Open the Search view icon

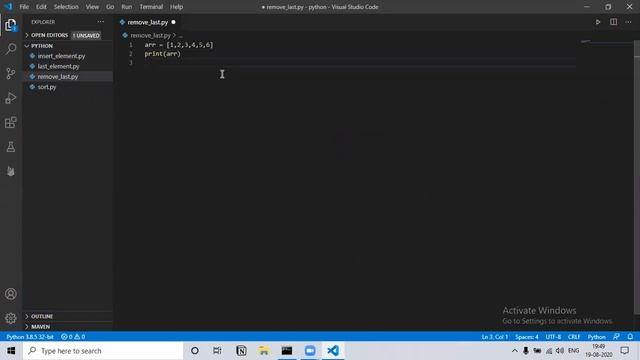11,49
